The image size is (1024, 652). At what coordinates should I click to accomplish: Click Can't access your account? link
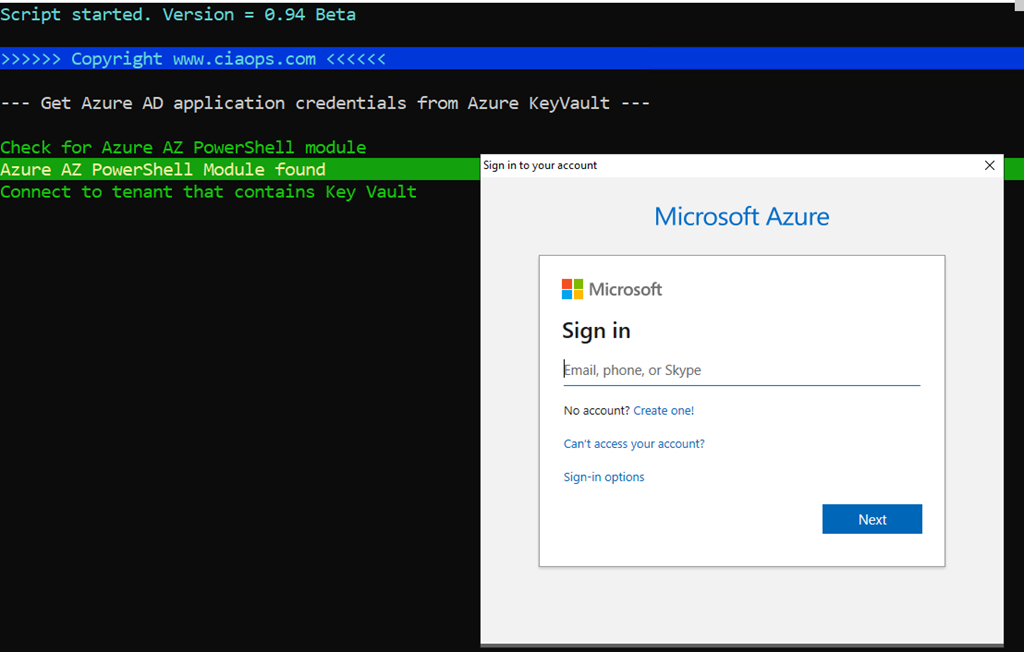tap(634, 444)
